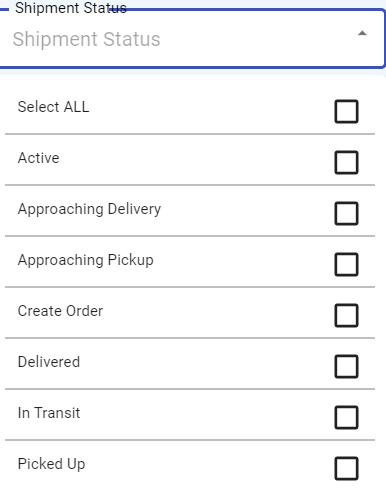
Task: Click the Shipment Status placeholder field
Action: [x=86, y=39]
